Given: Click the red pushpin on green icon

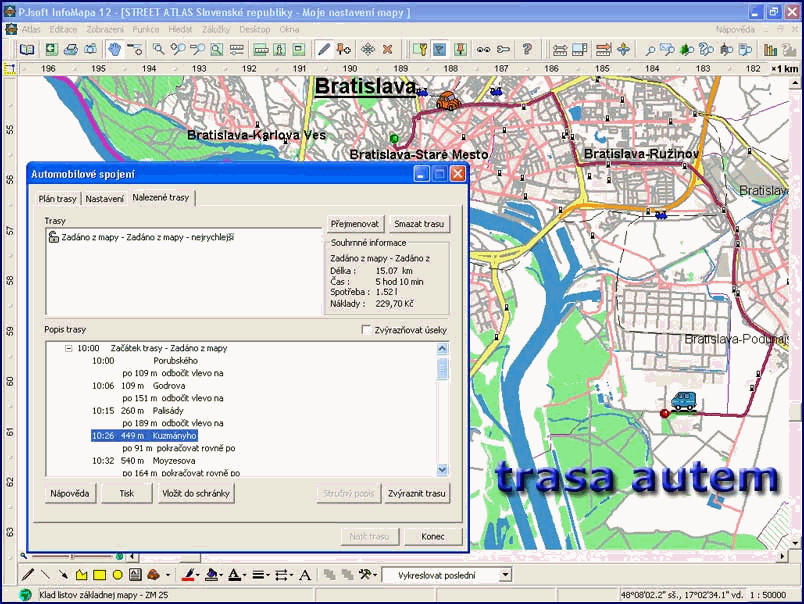Looking at the screenshot, I should (460, 49).
